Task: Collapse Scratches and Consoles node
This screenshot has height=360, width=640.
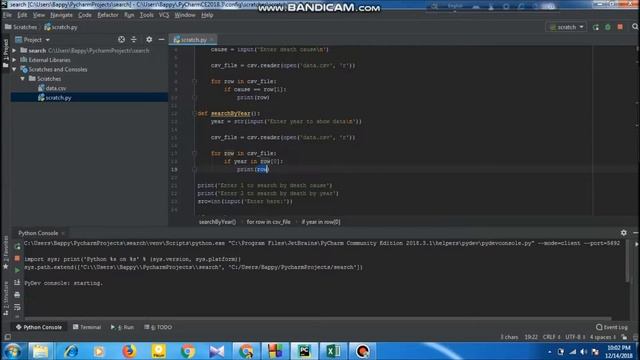Action: coord(15,69)
